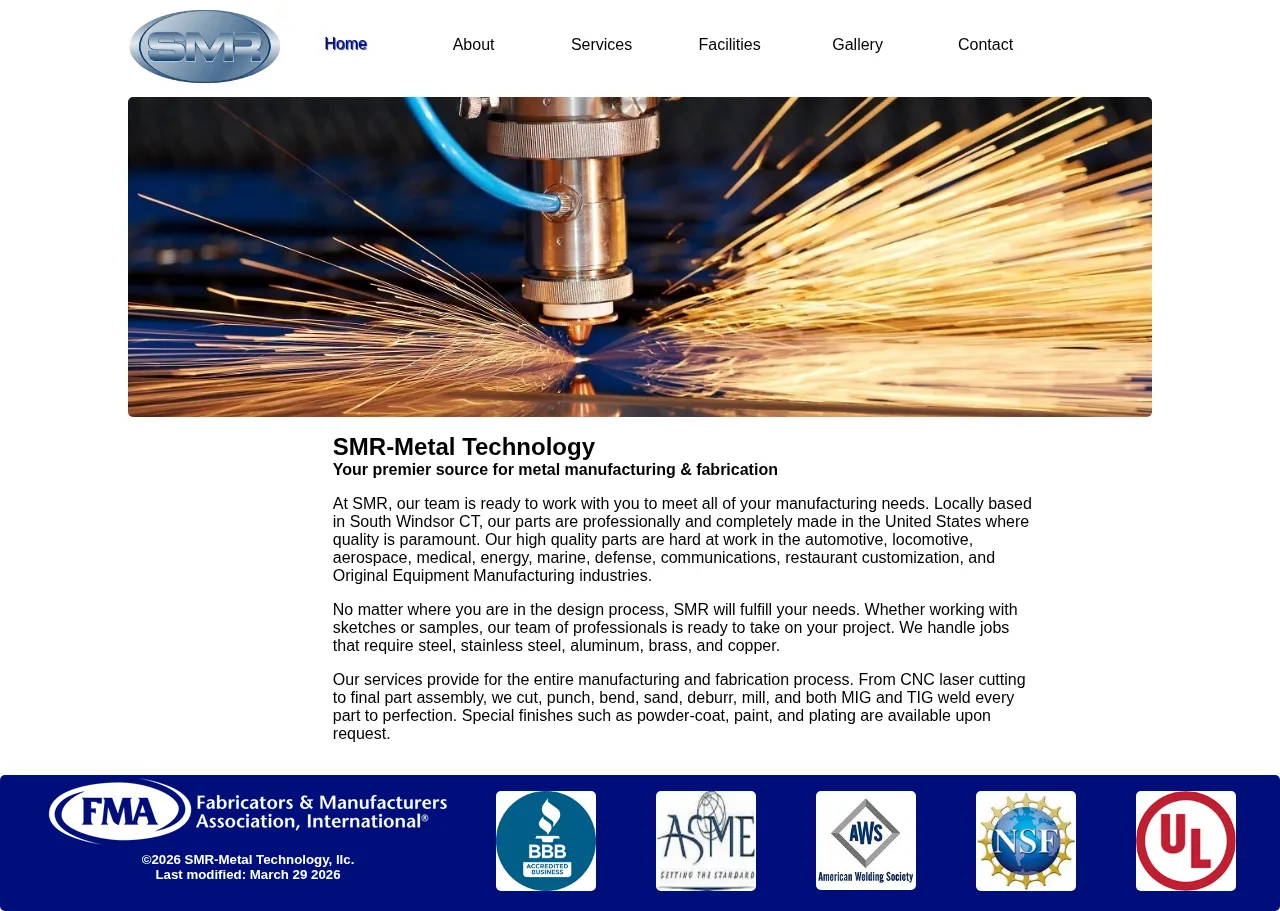This screenshot has height=911, width=1280.
Task: Open the American Welding Society logo
Action: (866, 841)
